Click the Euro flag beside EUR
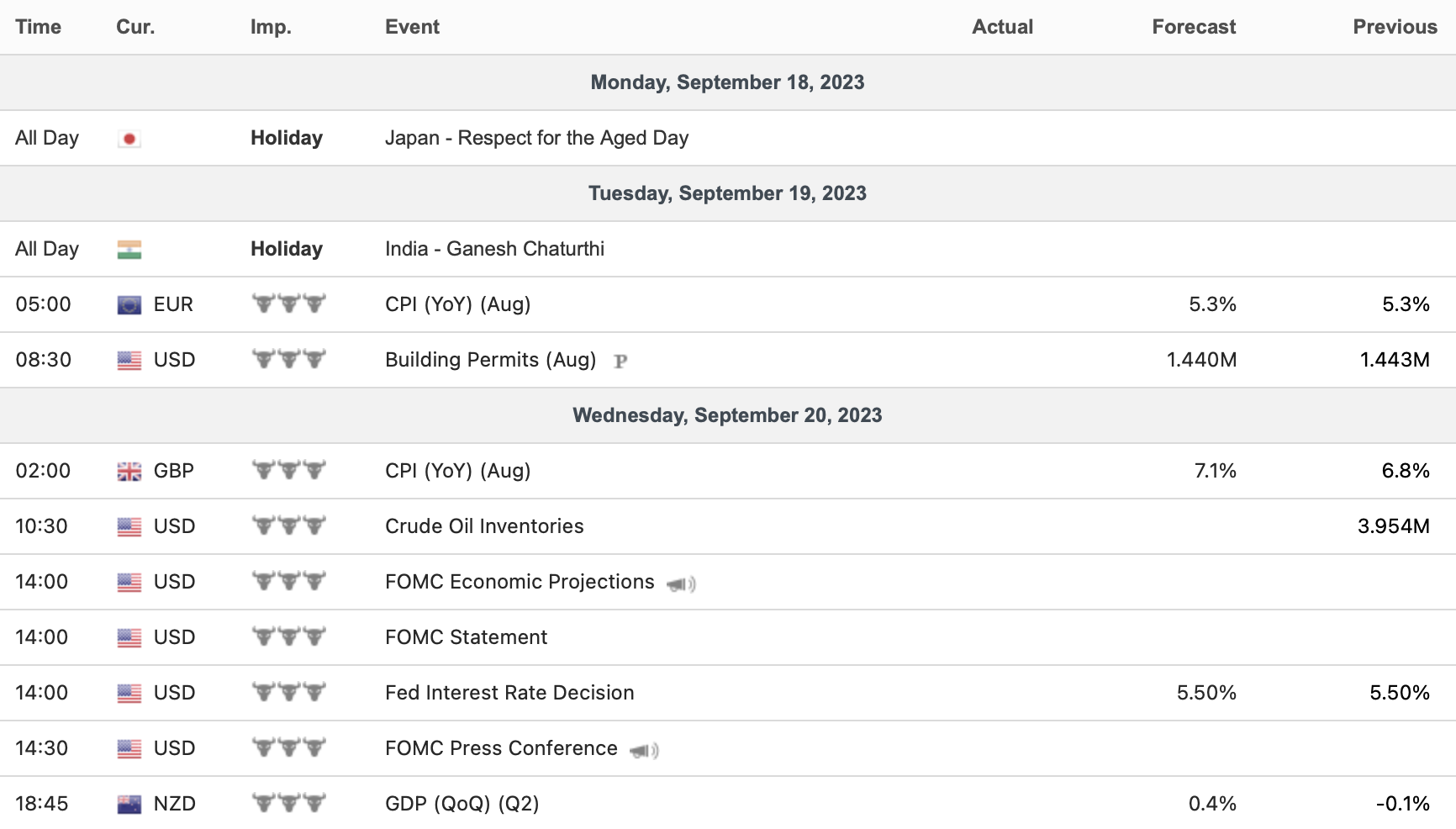This screenshot has height=829, width=1456. pos(129,305)
